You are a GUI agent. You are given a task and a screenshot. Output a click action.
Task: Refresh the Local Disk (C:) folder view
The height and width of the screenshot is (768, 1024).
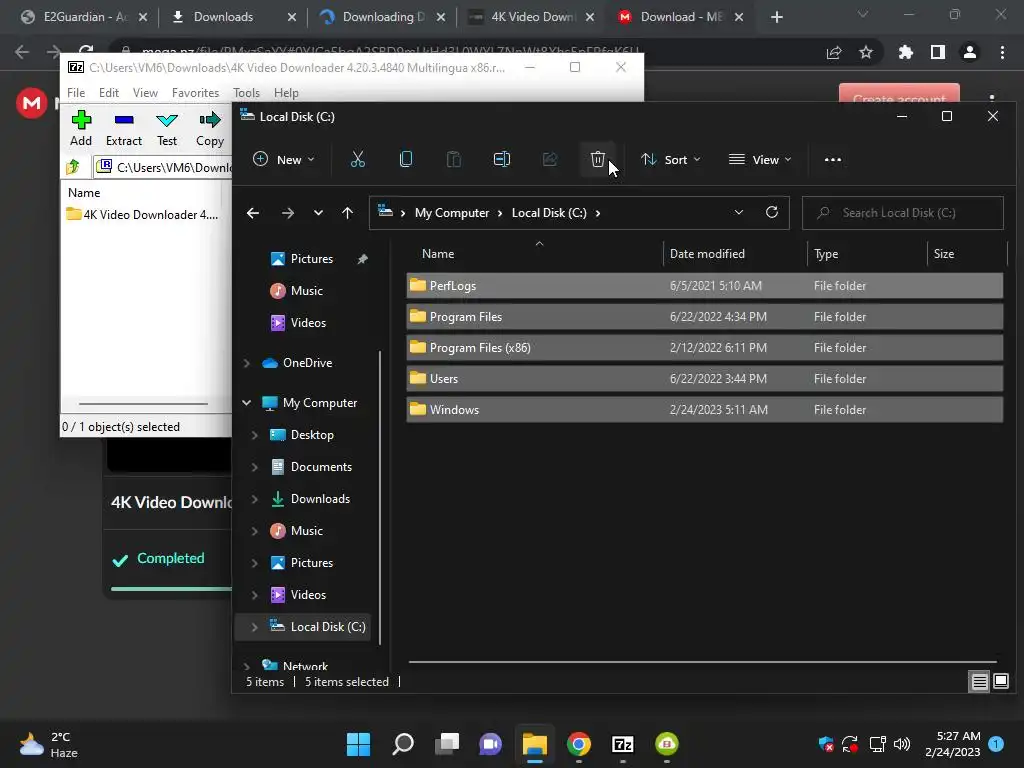tap(772, 212)
